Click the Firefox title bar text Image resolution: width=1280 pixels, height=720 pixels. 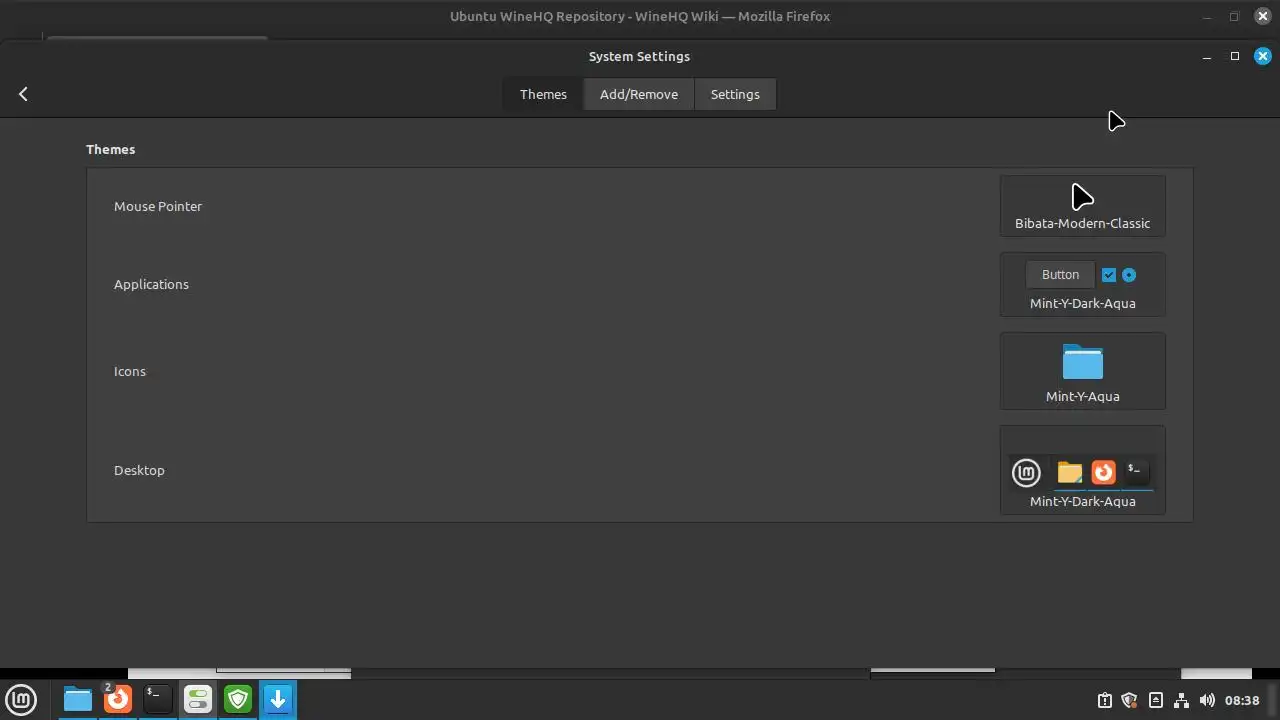640,16
